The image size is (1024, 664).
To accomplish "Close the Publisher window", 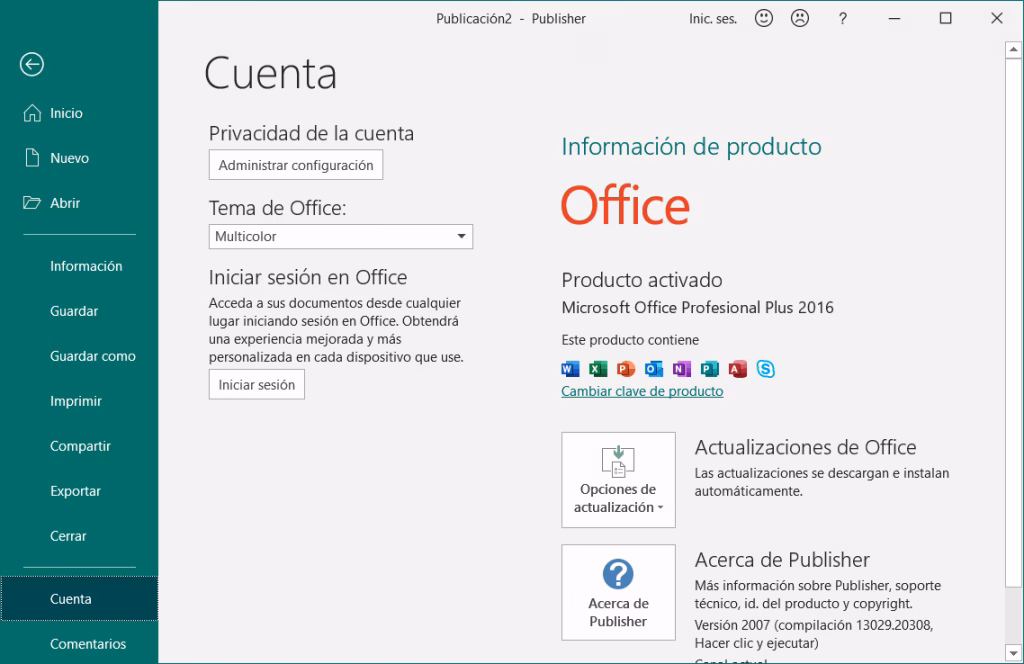I will [997, 18].
